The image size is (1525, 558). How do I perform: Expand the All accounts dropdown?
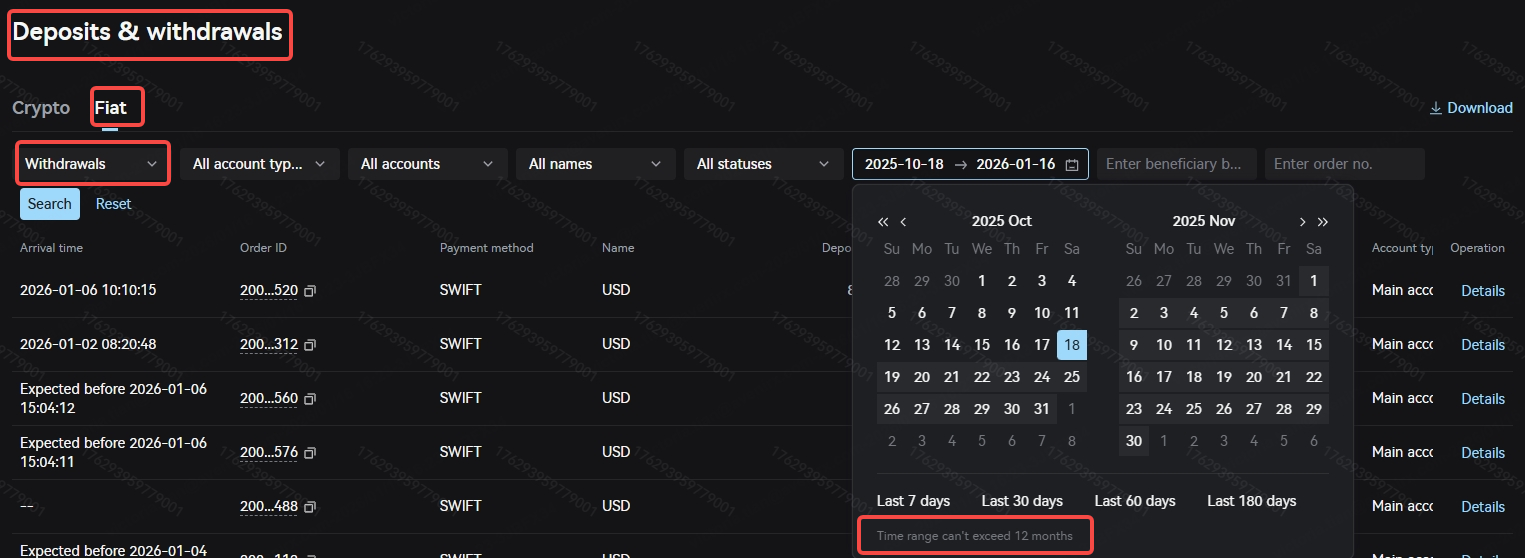click(427, 164)
